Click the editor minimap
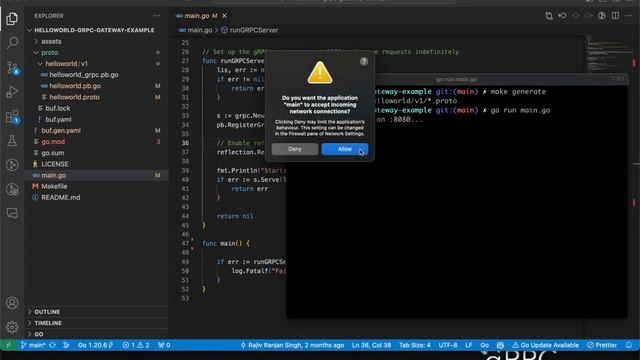Viewport: 640px width, 360px height. click(608, 53)
